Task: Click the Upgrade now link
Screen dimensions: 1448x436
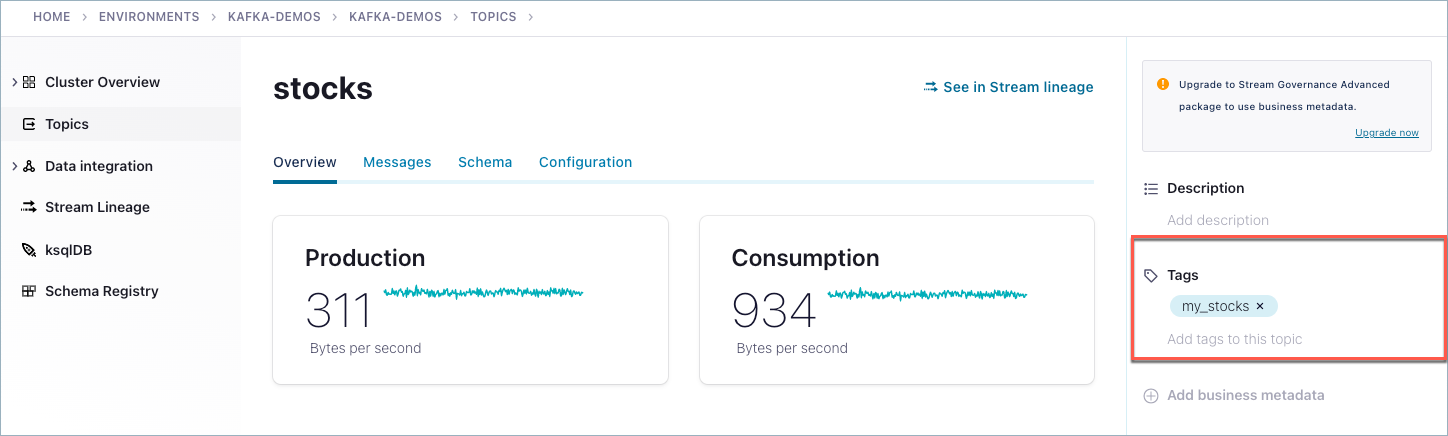Action: [x=1386, y=132]
